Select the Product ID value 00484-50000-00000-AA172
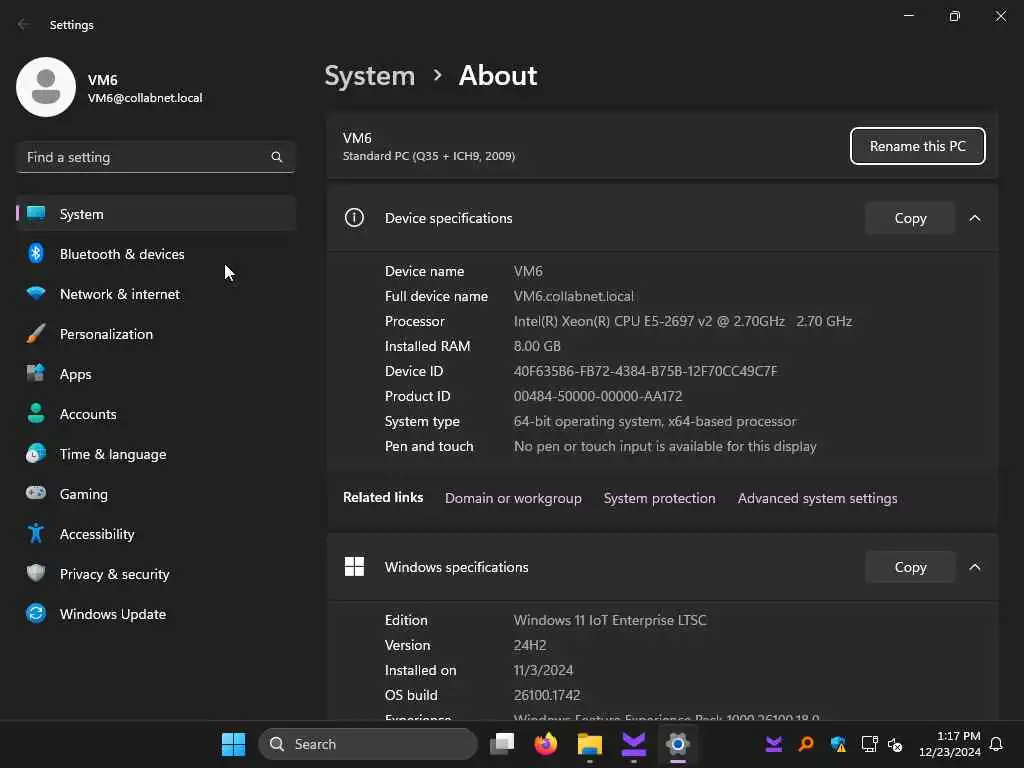 598,396
